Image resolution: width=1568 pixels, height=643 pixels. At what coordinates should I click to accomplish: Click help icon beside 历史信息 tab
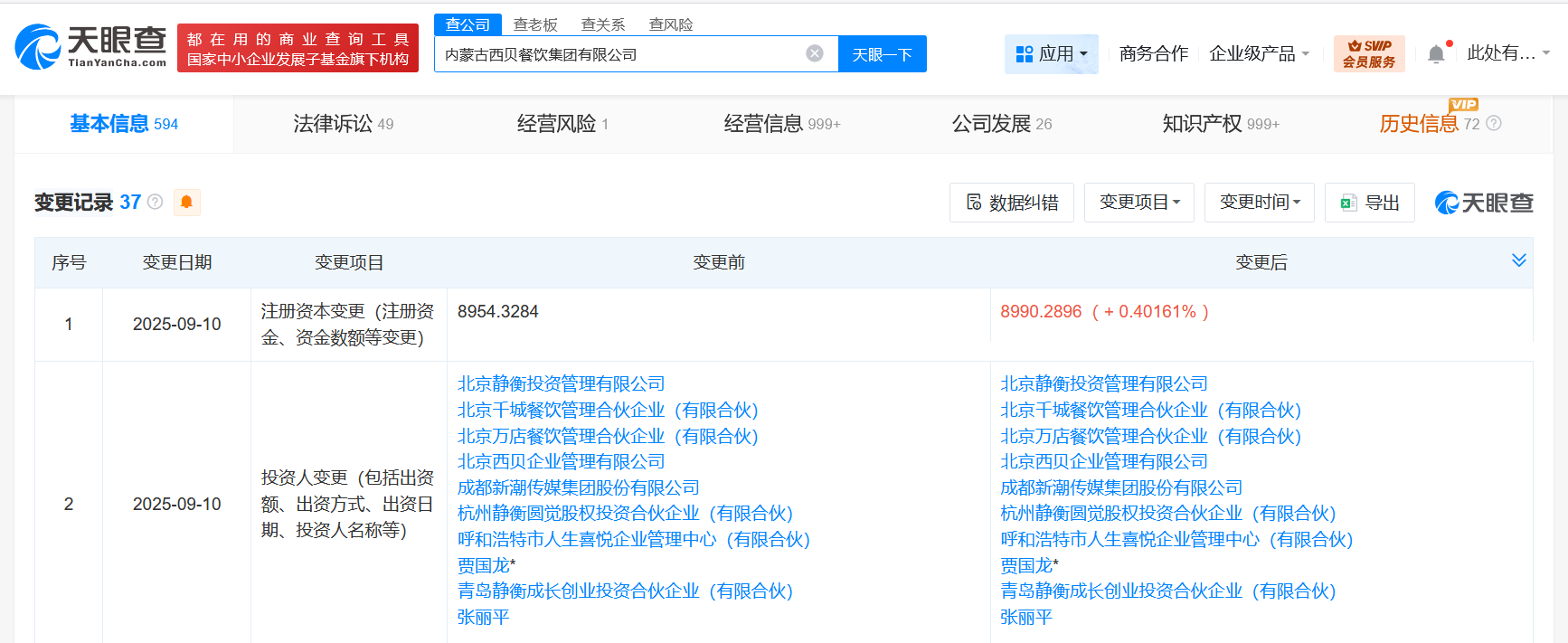[1494, 124]
